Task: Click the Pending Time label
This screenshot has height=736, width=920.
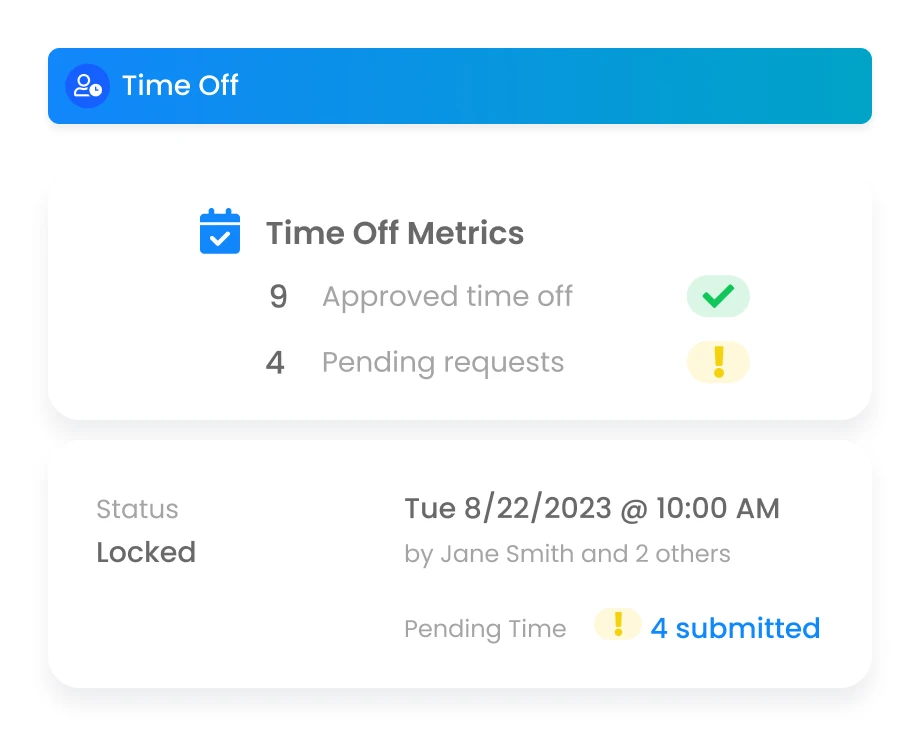Action: point(485,629)
